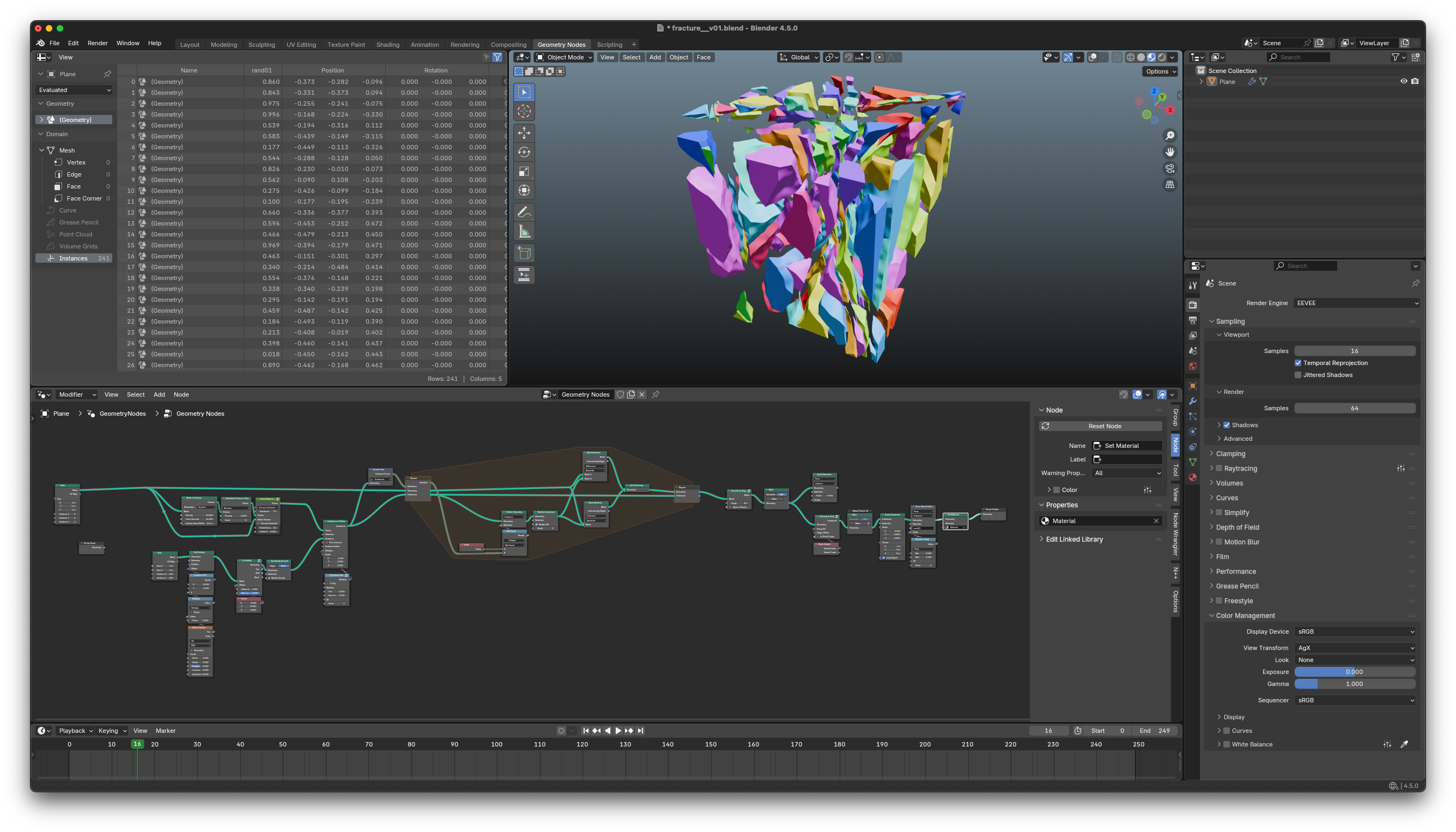Enable Temporal Reprojection checkbox
1456x832 pixels.
(x=1298, y=363)
